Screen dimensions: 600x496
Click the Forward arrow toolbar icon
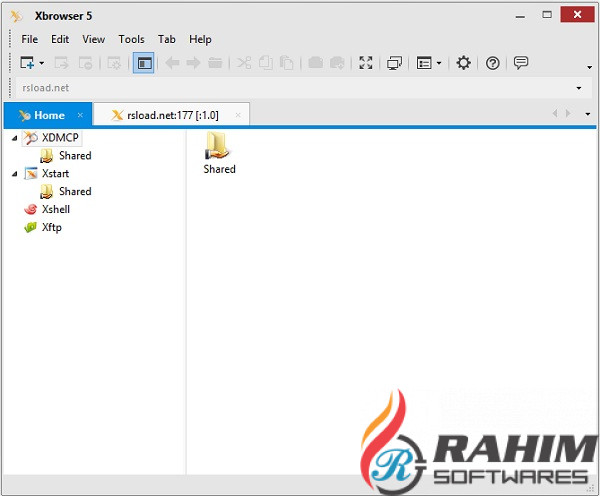[193, 63]
